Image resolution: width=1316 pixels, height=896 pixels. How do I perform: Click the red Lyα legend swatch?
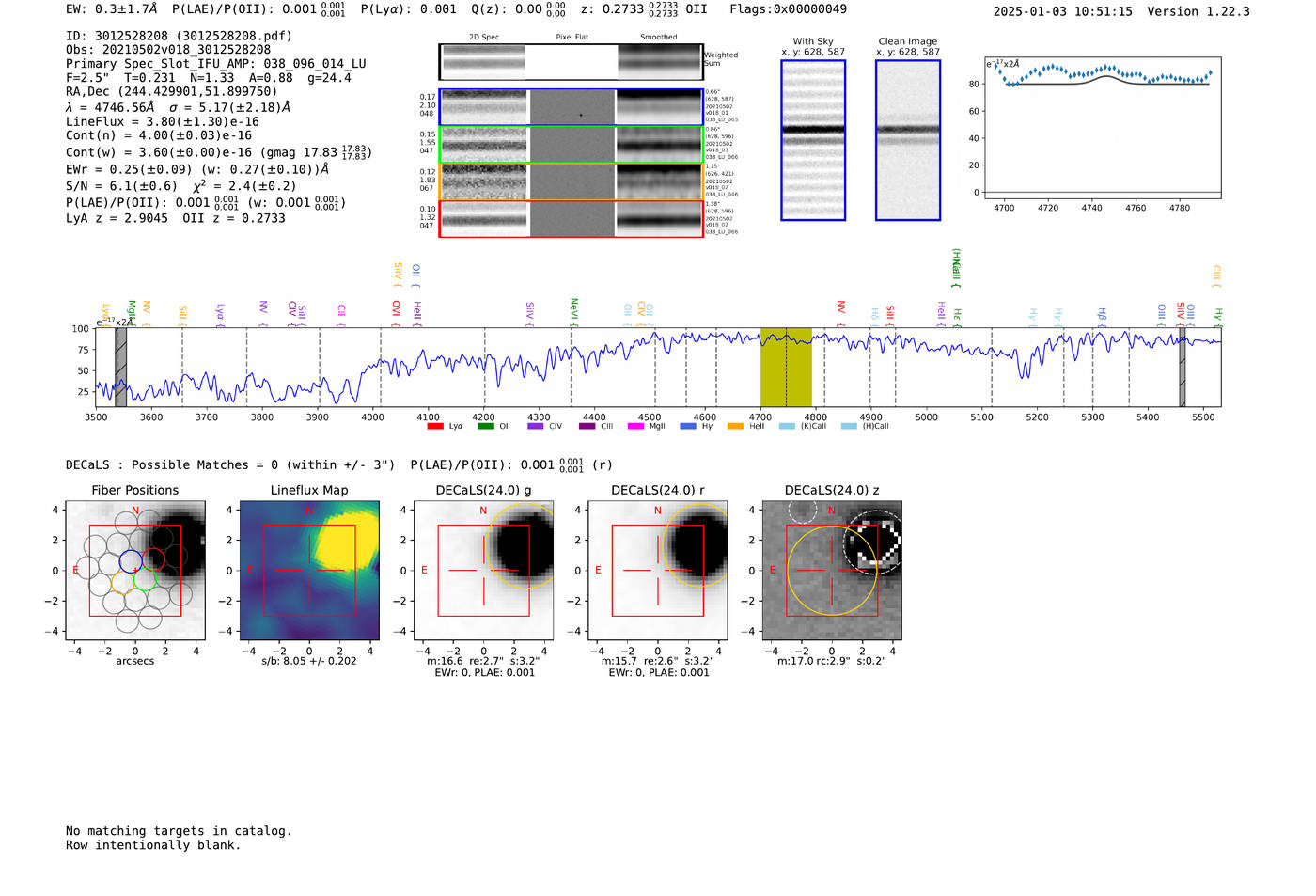(x=434, y=426)
